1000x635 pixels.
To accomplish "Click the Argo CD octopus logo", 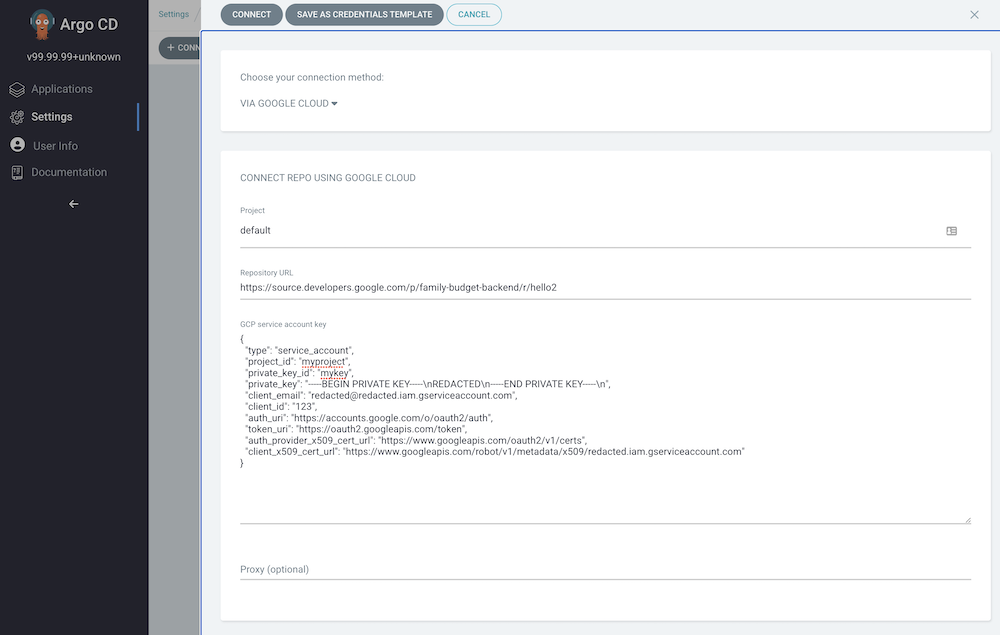I will [42, 24].
